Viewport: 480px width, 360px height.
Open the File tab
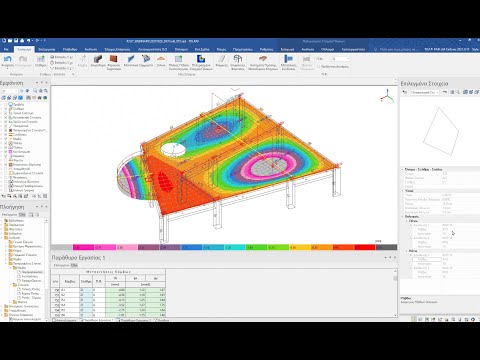pos(6,49)
